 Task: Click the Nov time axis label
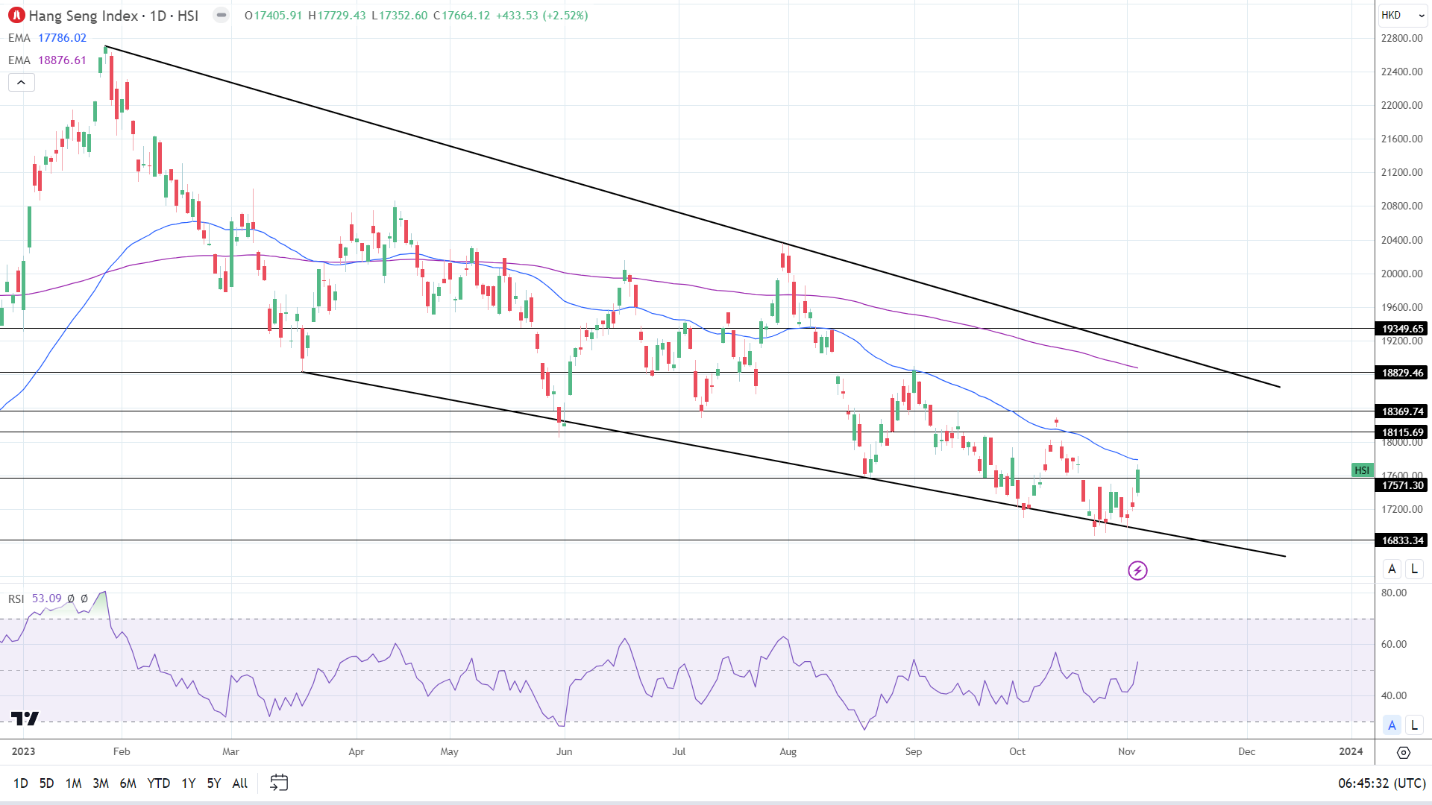[x=1126, y=750]
